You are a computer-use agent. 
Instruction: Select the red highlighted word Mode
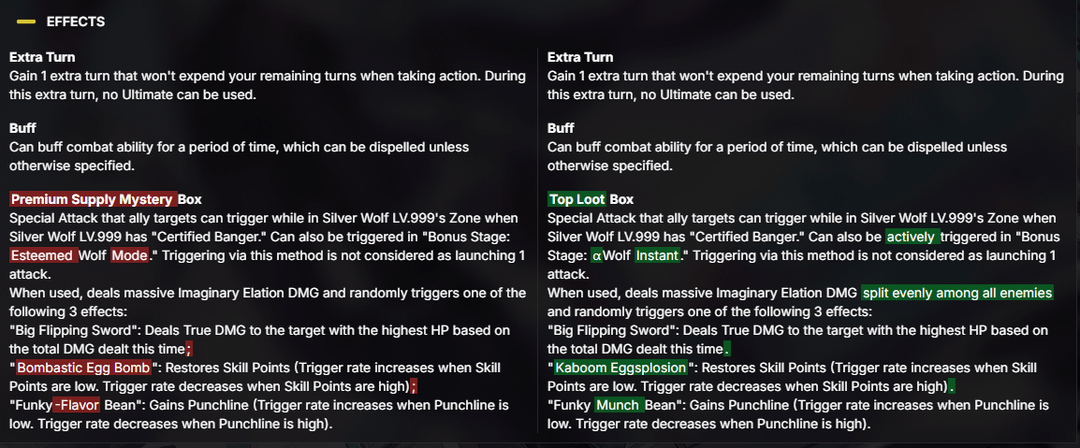tap(129, 255)
